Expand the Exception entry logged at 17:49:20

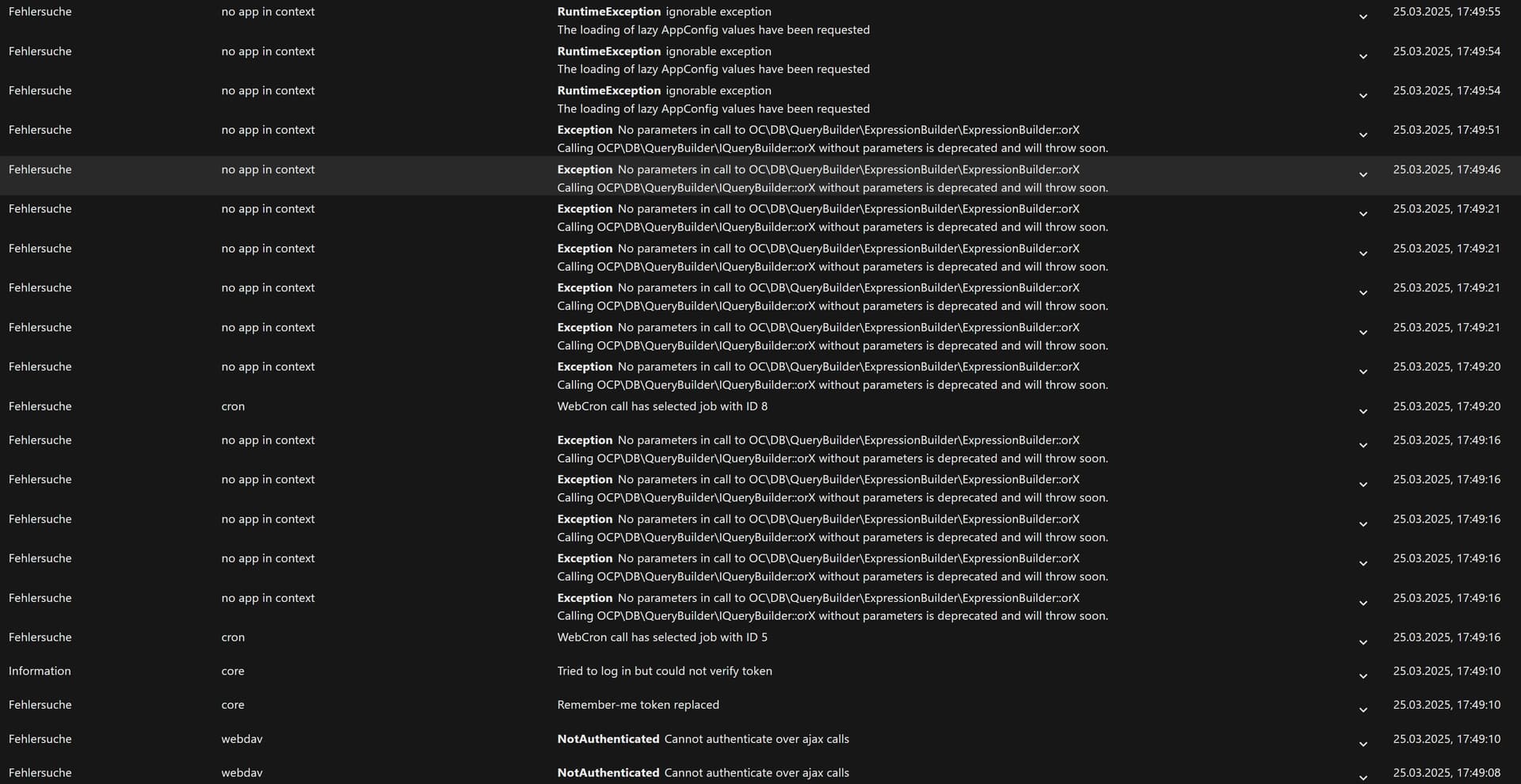[1363, 371]
